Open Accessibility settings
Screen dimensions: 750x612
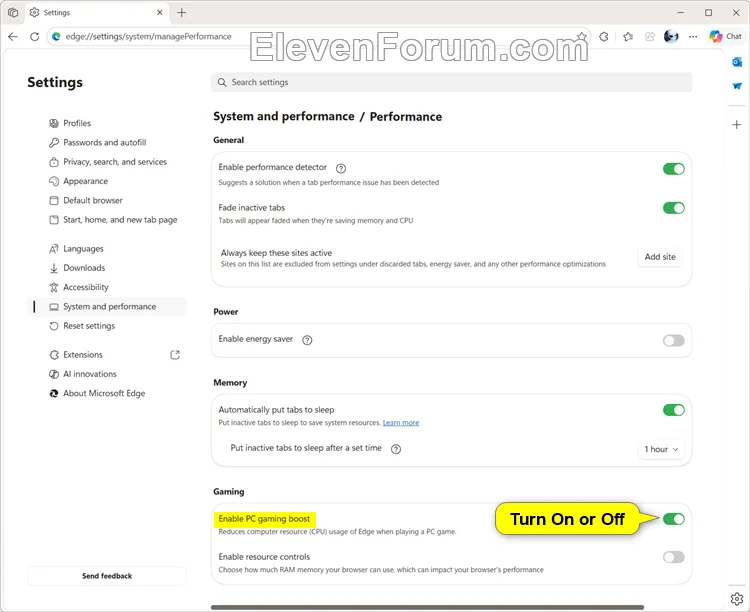(x=108, y=287)
